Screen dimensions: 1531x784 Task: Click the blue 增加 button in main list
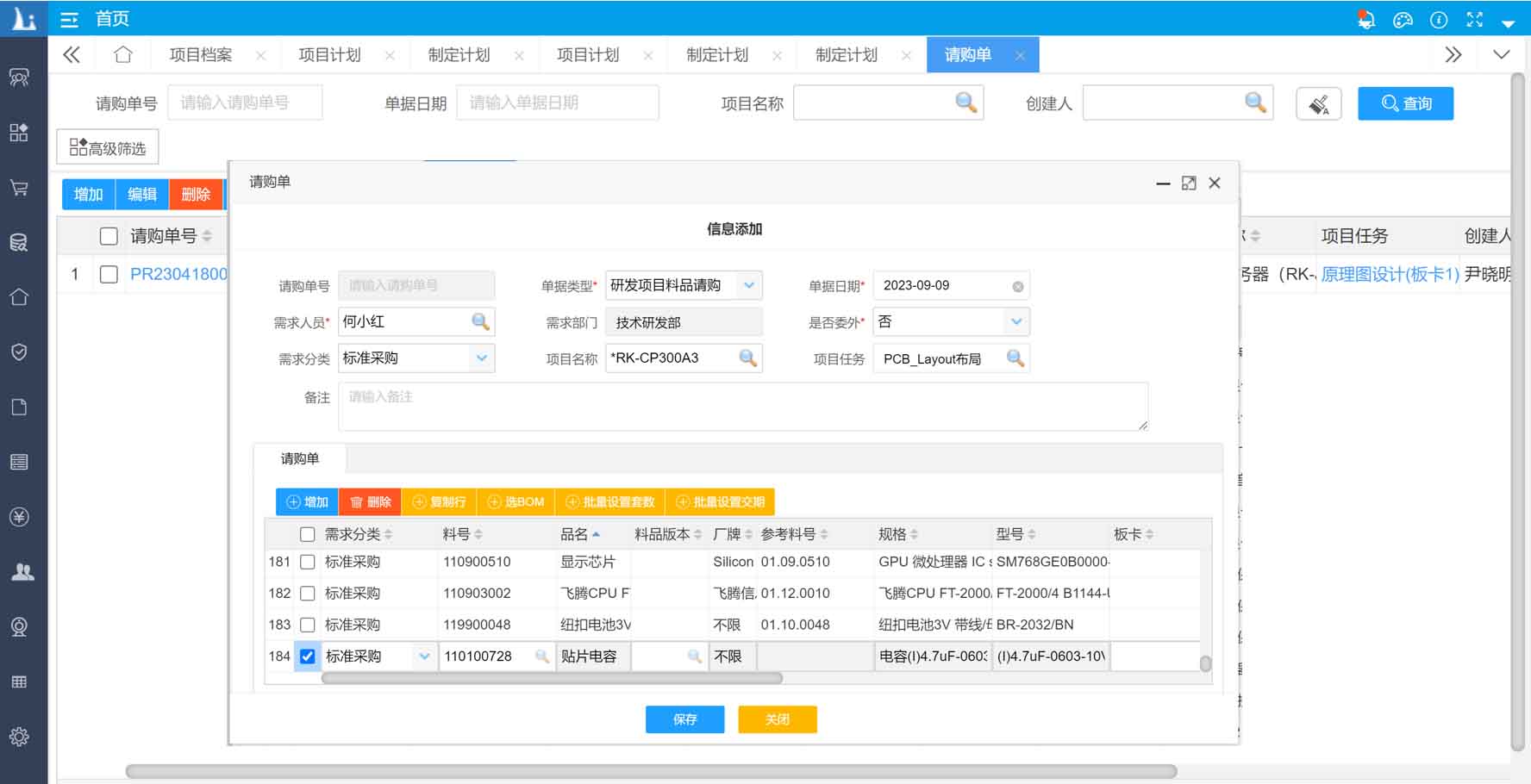pyautogui.click(x=89, y=194)
